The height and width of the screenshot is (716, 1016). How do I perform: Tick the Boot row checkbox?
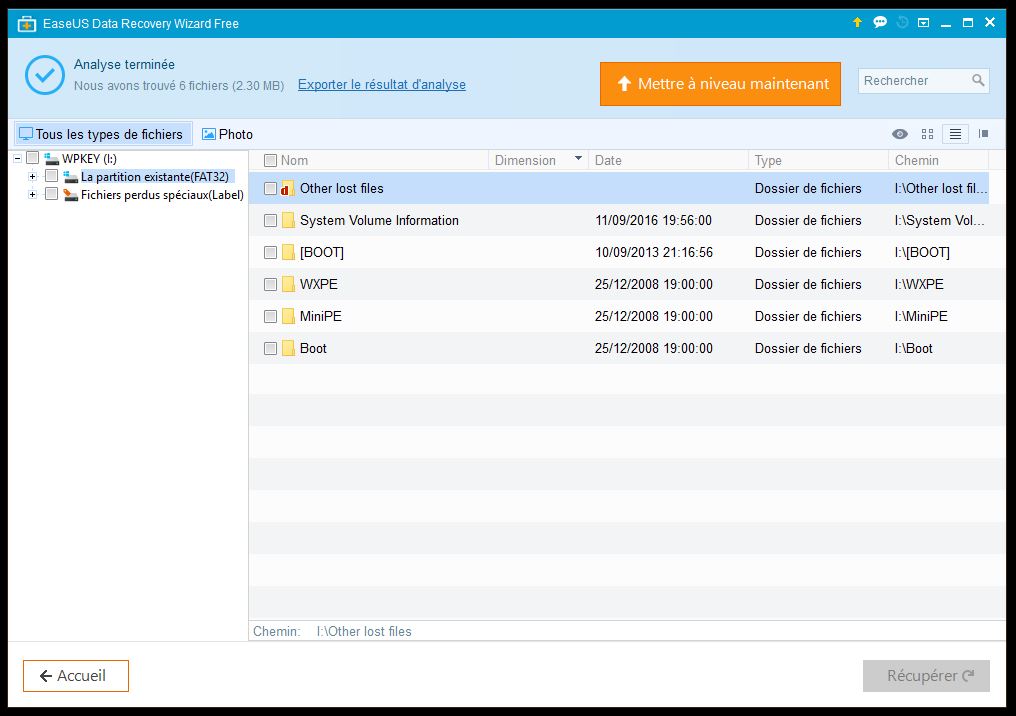[x=270, y=348]
